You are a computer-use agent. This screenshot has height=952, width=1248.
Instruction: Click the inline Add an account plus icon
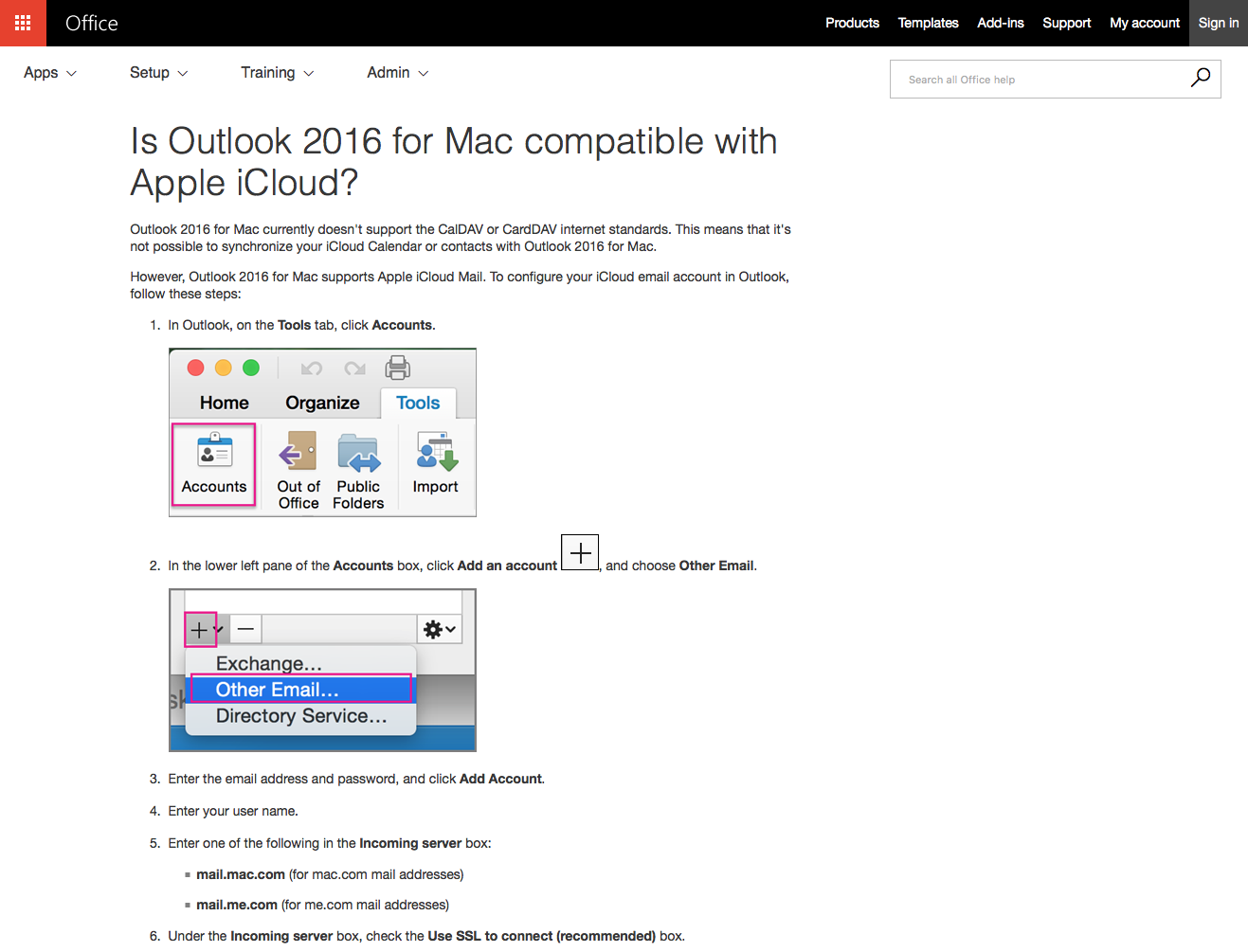pyautogui.click(x=580, y=552)
